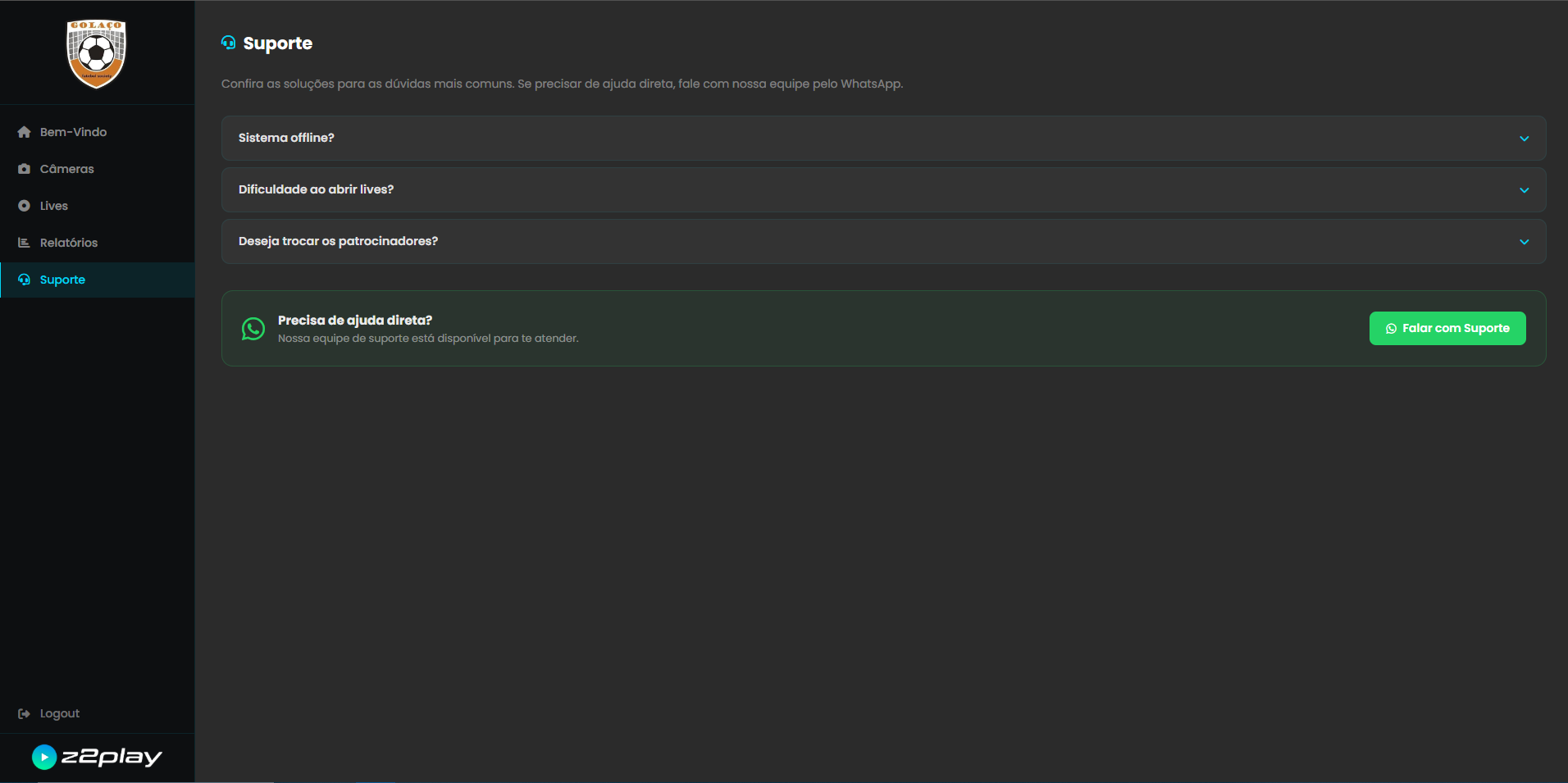This screenshot has width=1568, height=783.
Task: Open the Câmeras menu item
Action: pos(67,169)
